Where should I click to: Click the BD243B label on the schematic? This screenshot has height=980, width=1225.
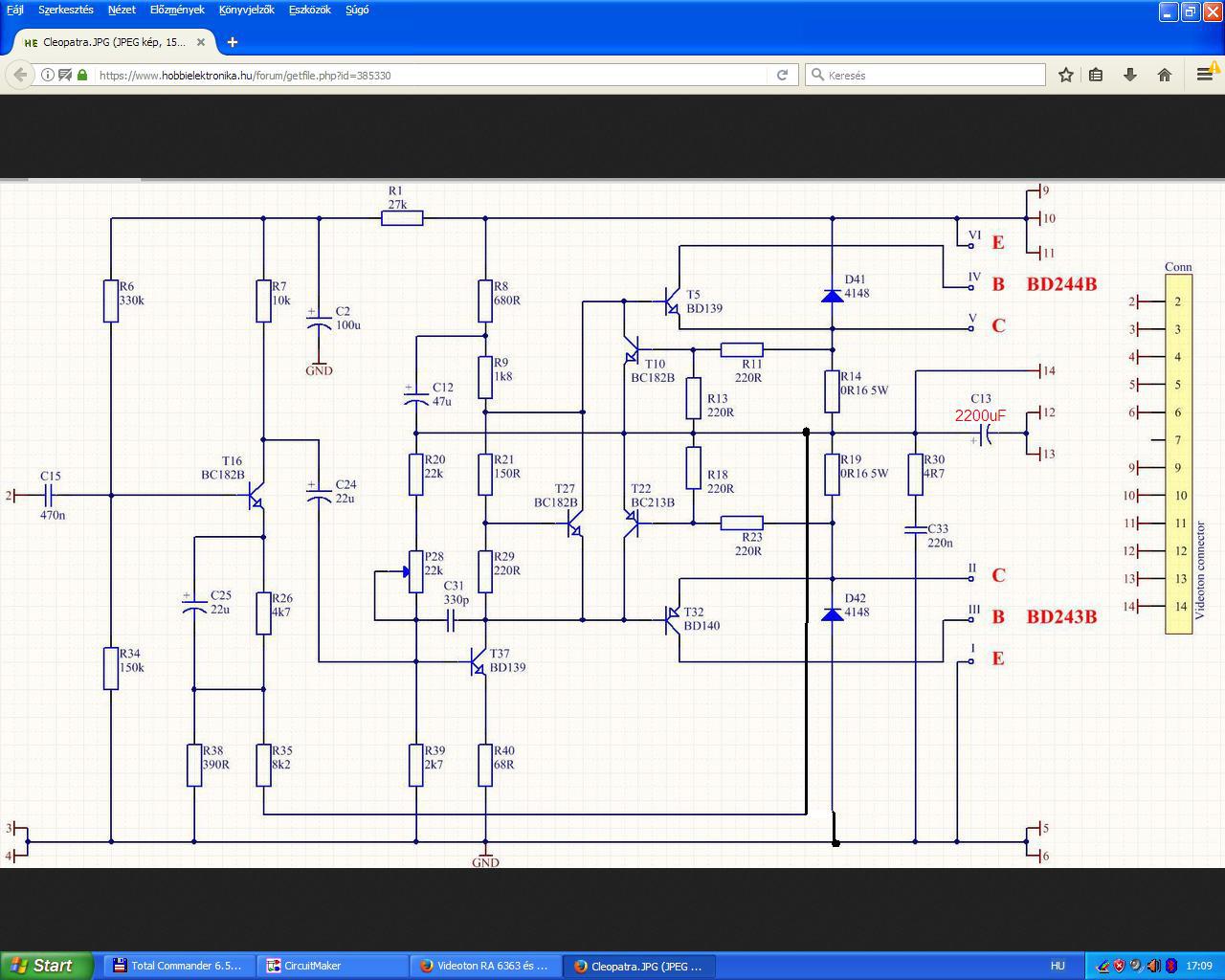point(1061,616)
